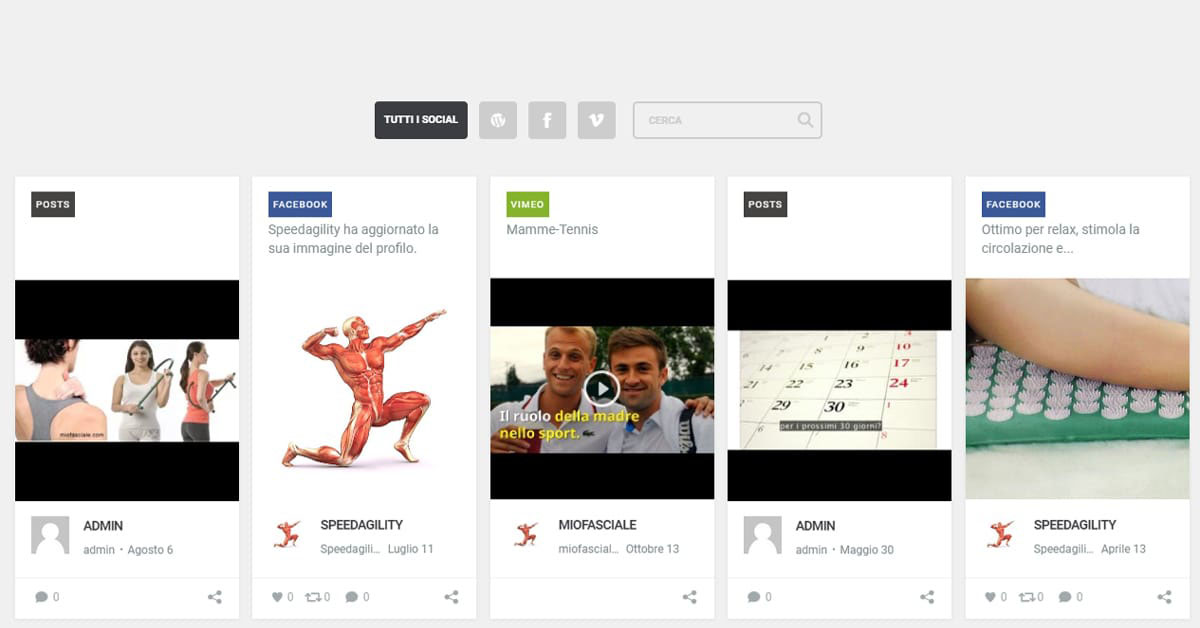Retweet icon on Aprile 13 post

[1030, 597]
